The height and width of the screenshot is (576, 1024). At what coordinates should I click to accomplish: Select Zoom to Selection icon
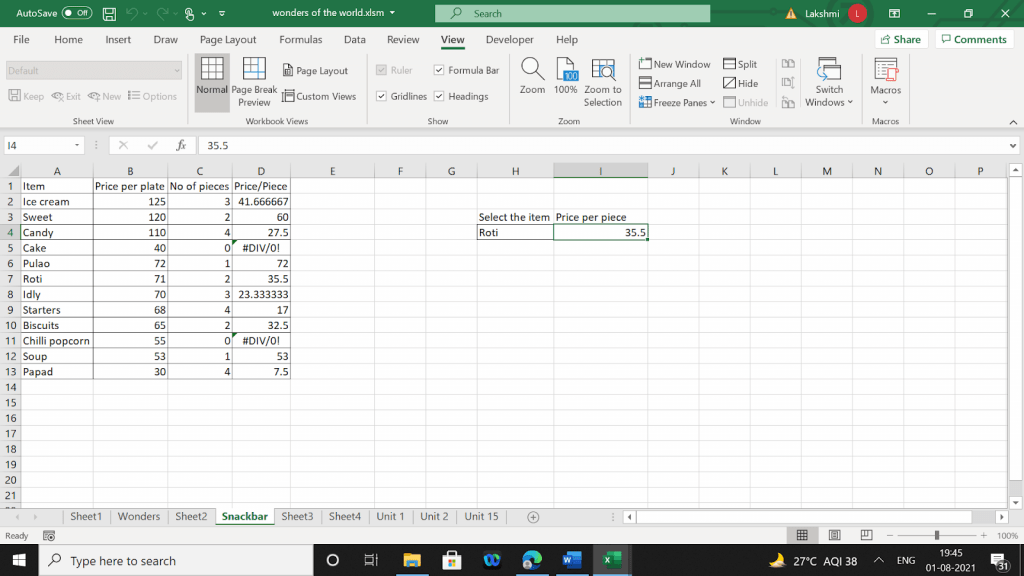coord(603,70)
